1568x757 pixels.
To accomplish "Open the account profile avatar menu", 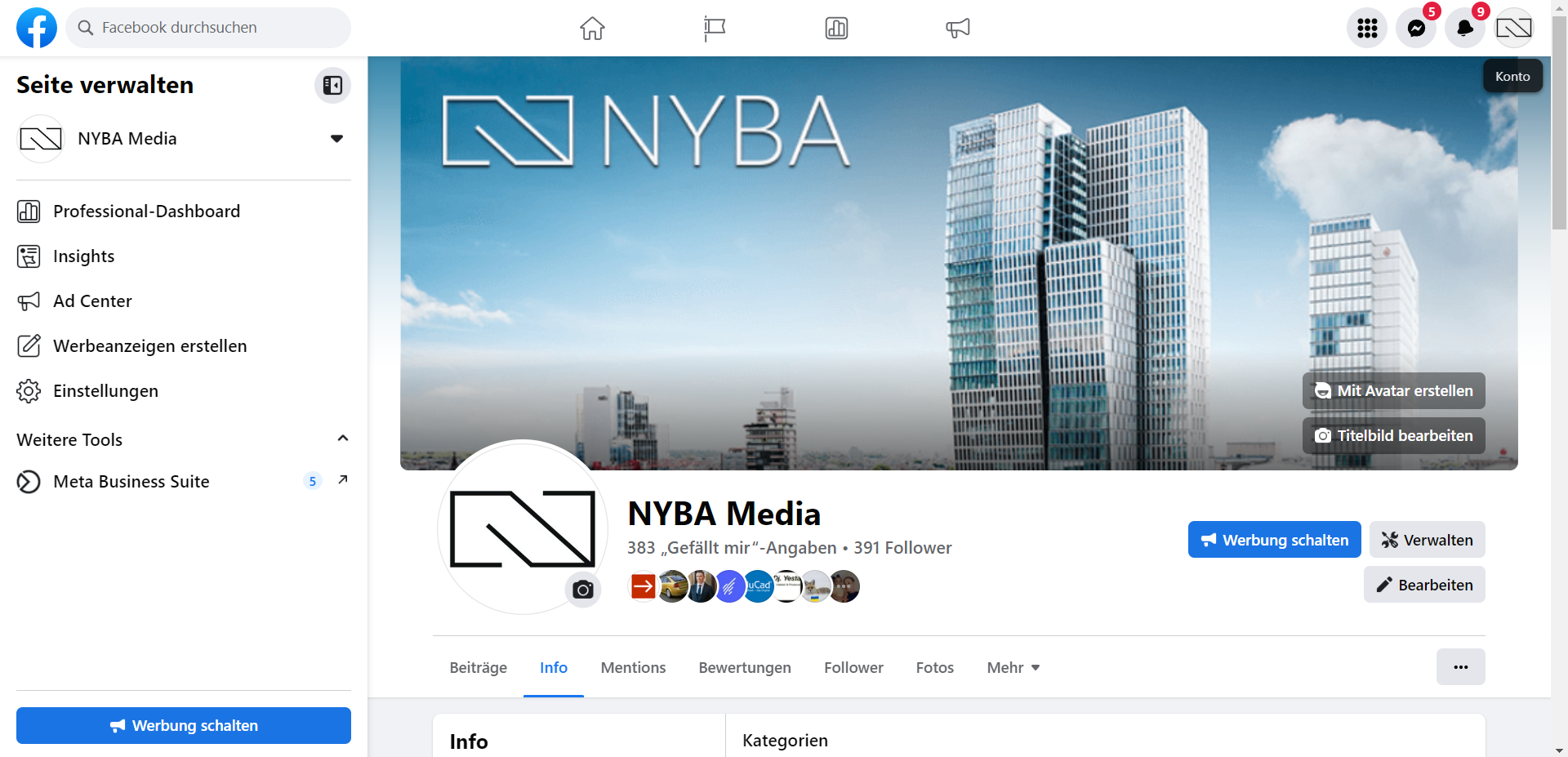I will pyautogui.click(x=1514, y=28).
